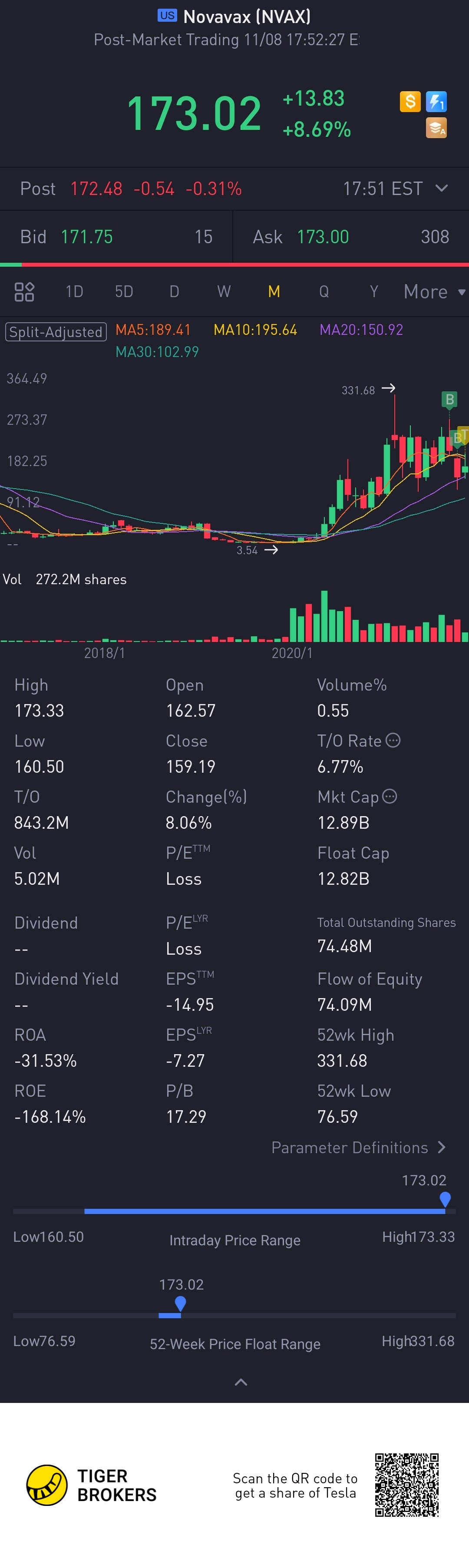Switch chart to 1D timeframe
Image resolution: width=469 pixels, height=1568 pixels.
tap(74, 291)
